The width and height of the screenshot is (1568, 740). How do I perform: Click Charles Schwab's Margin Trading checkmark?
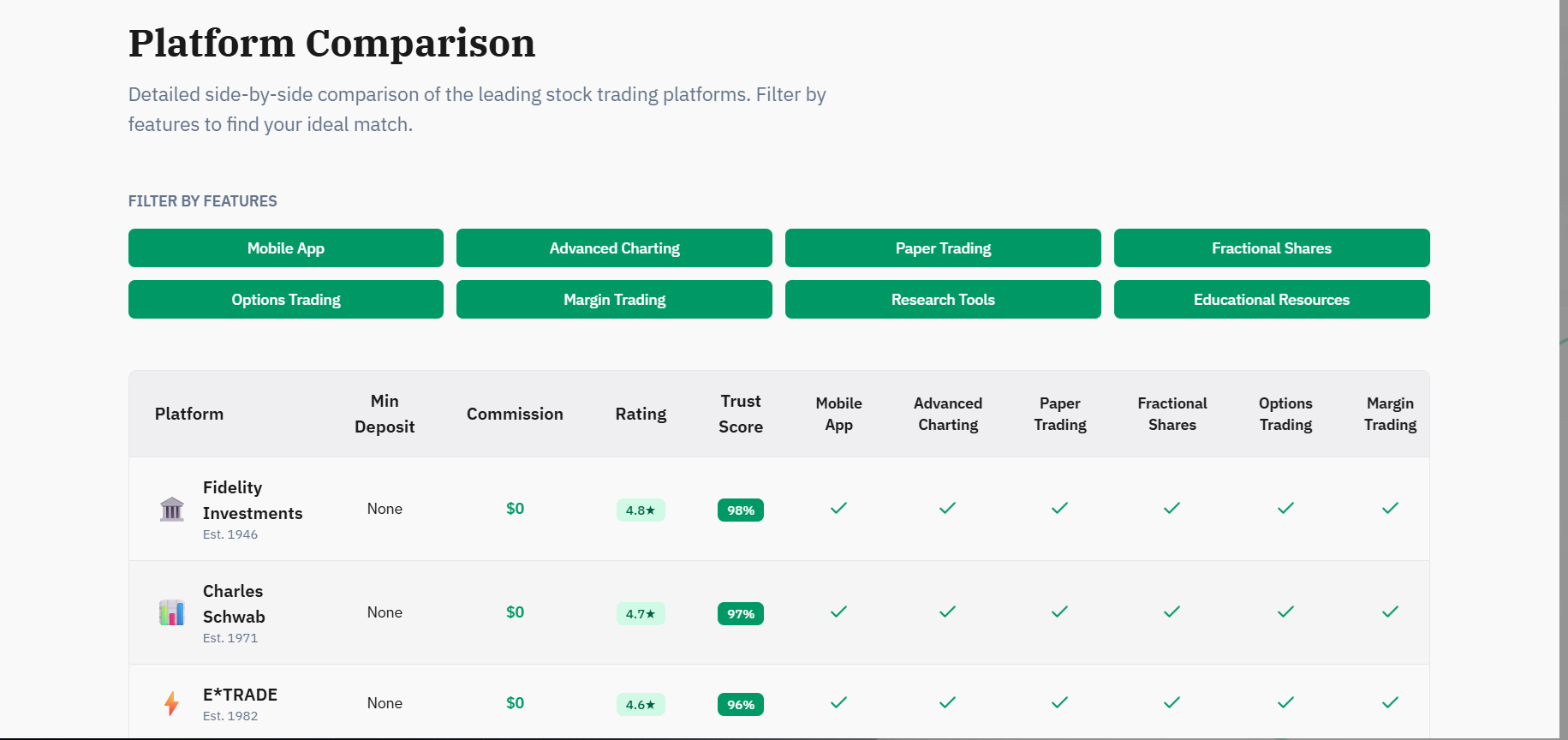pos(1390,612)
